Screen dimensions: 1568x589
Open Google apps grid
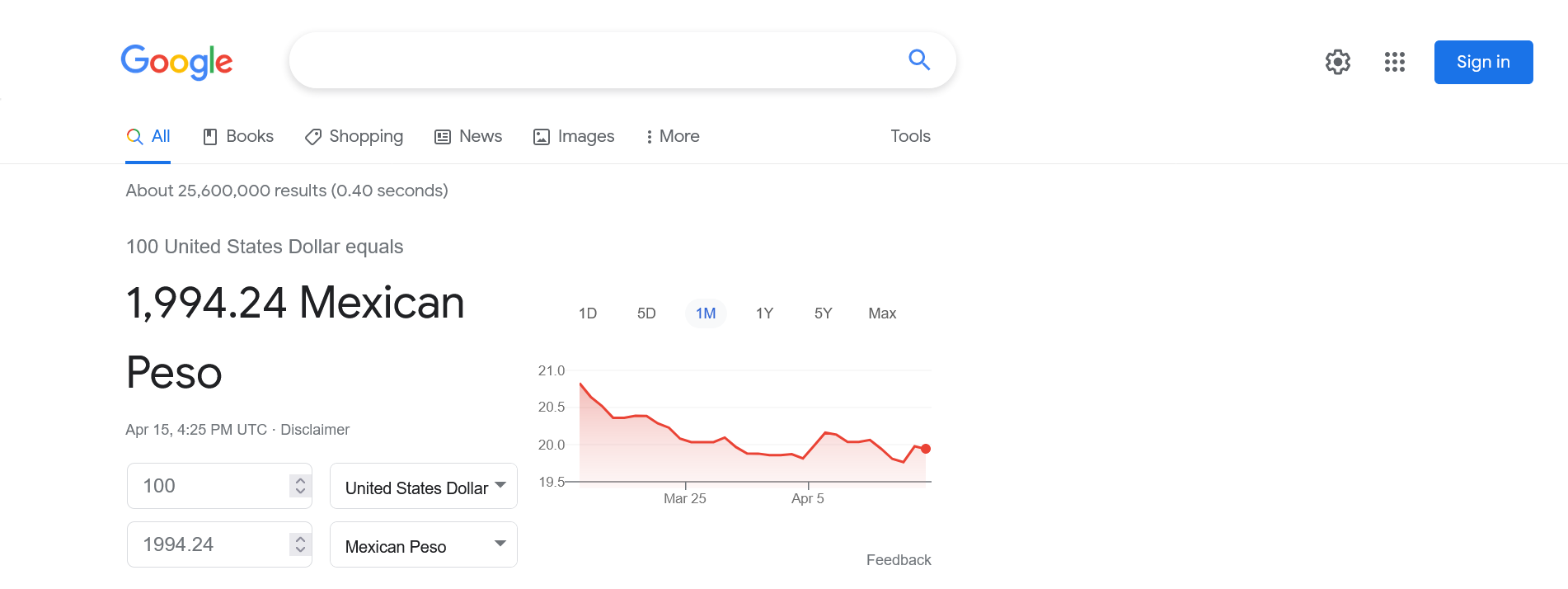(x=1395, y=62)
